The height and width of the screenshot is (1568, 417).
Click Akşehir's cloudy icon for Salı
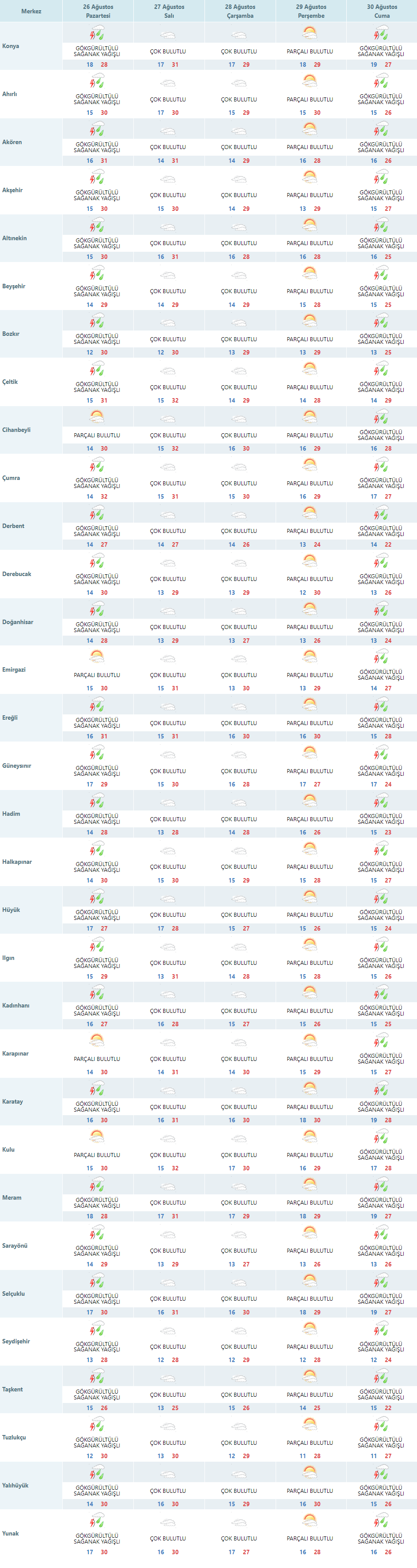[x=168, y=179]
